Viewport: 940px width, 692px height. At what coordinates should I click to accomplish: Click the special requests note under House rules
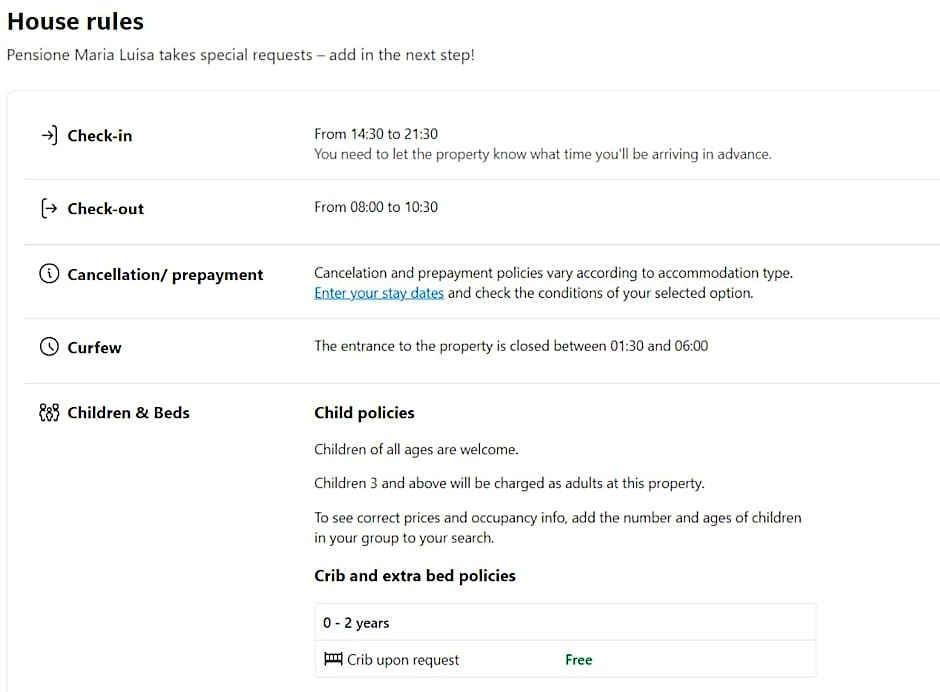(240, 55)
